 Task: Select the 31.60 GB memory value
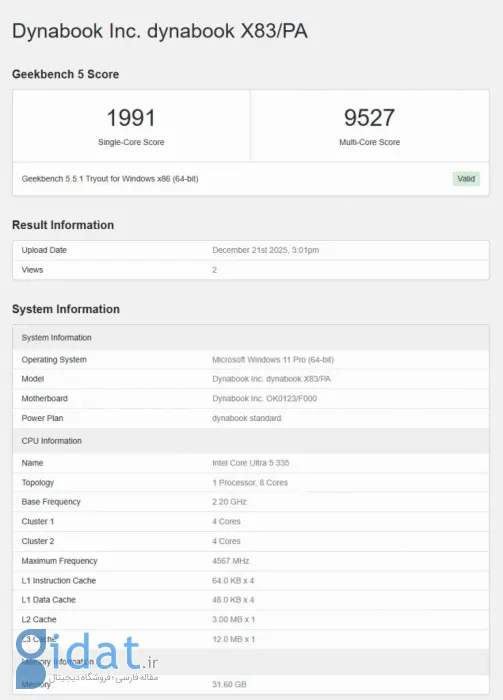[x=229, y=684]
